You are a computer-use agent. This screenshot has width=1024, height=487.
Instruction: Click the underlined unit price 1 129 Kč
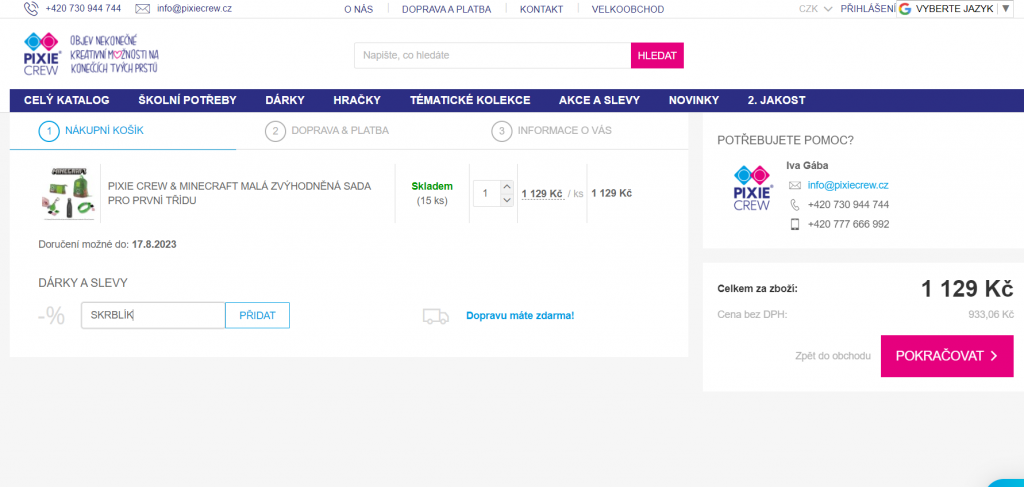(542, 193)
